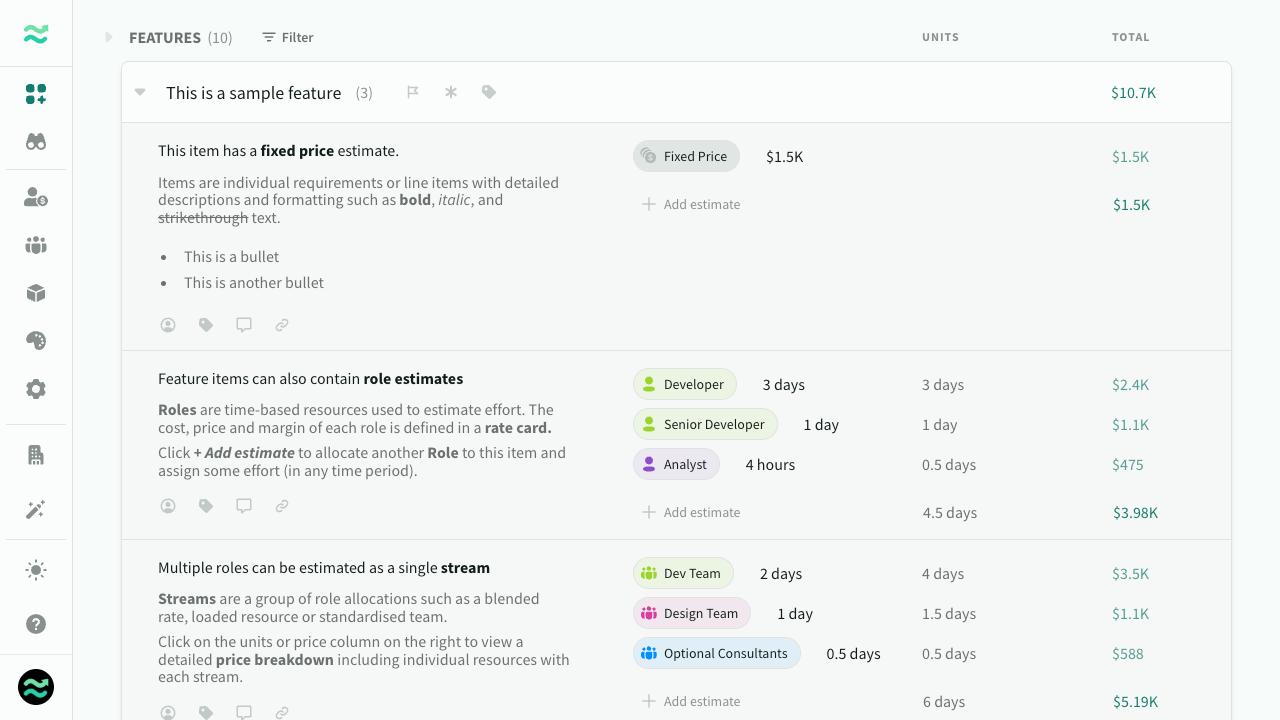The height and width of the screenshot is (720, 1280).
Task: Toggle light mode with the sun icon
Action: pos(36,571)
